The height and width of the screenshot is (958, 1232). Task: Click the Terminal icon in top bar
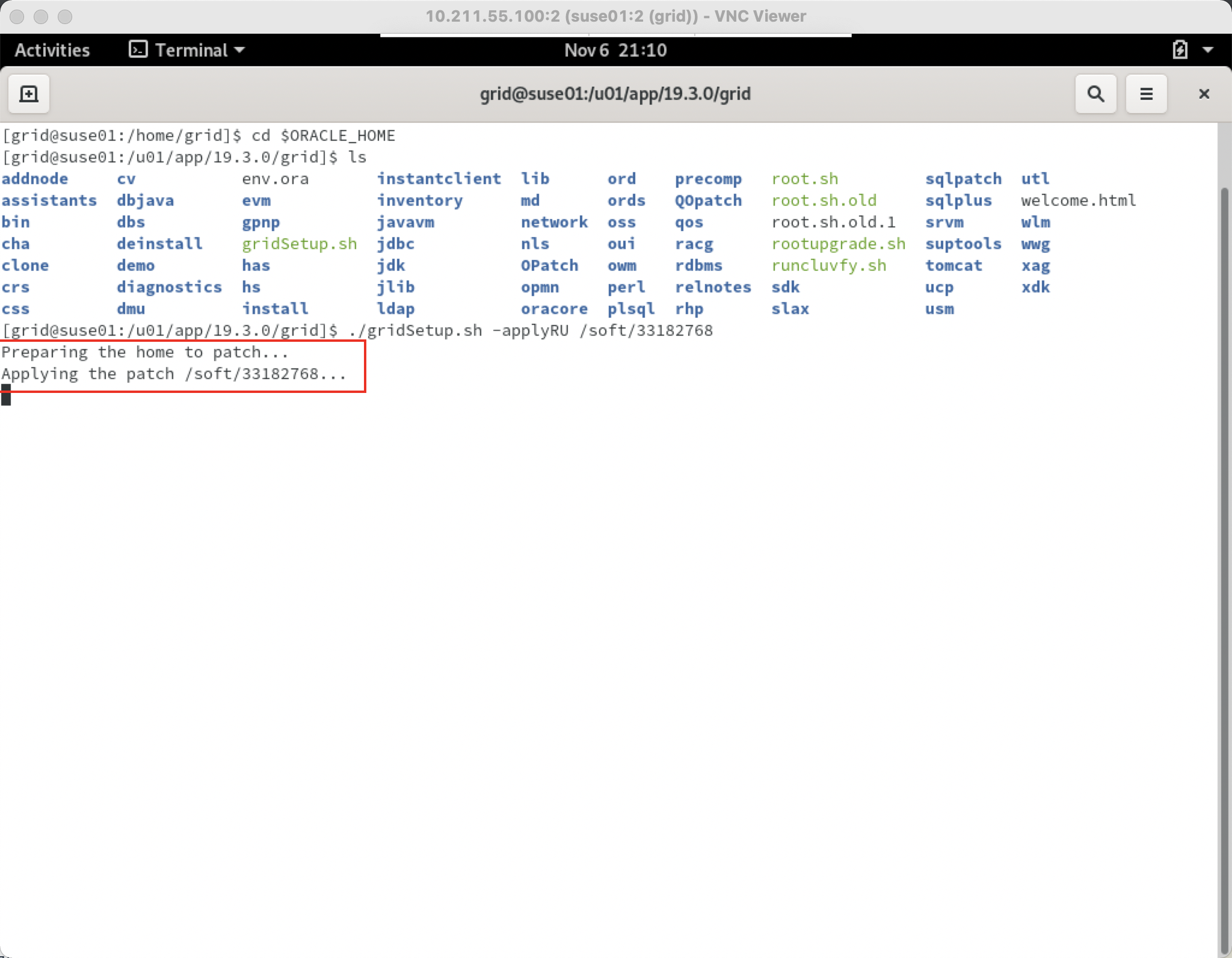pyautogui.click(x=138, y=49)
